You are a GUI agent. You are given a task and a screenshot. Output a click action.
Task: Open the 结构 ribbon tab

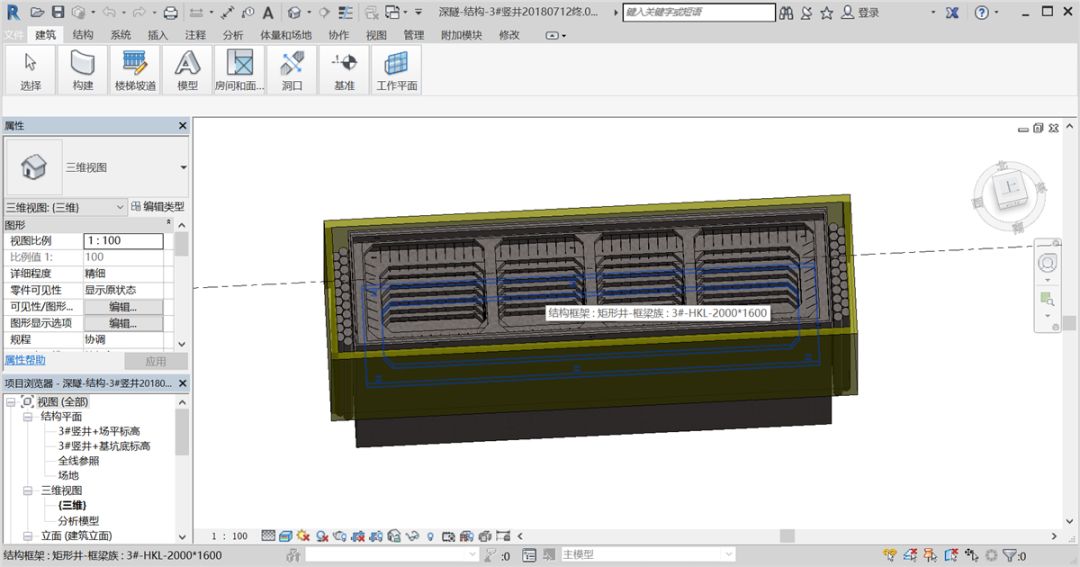(83, 34)
